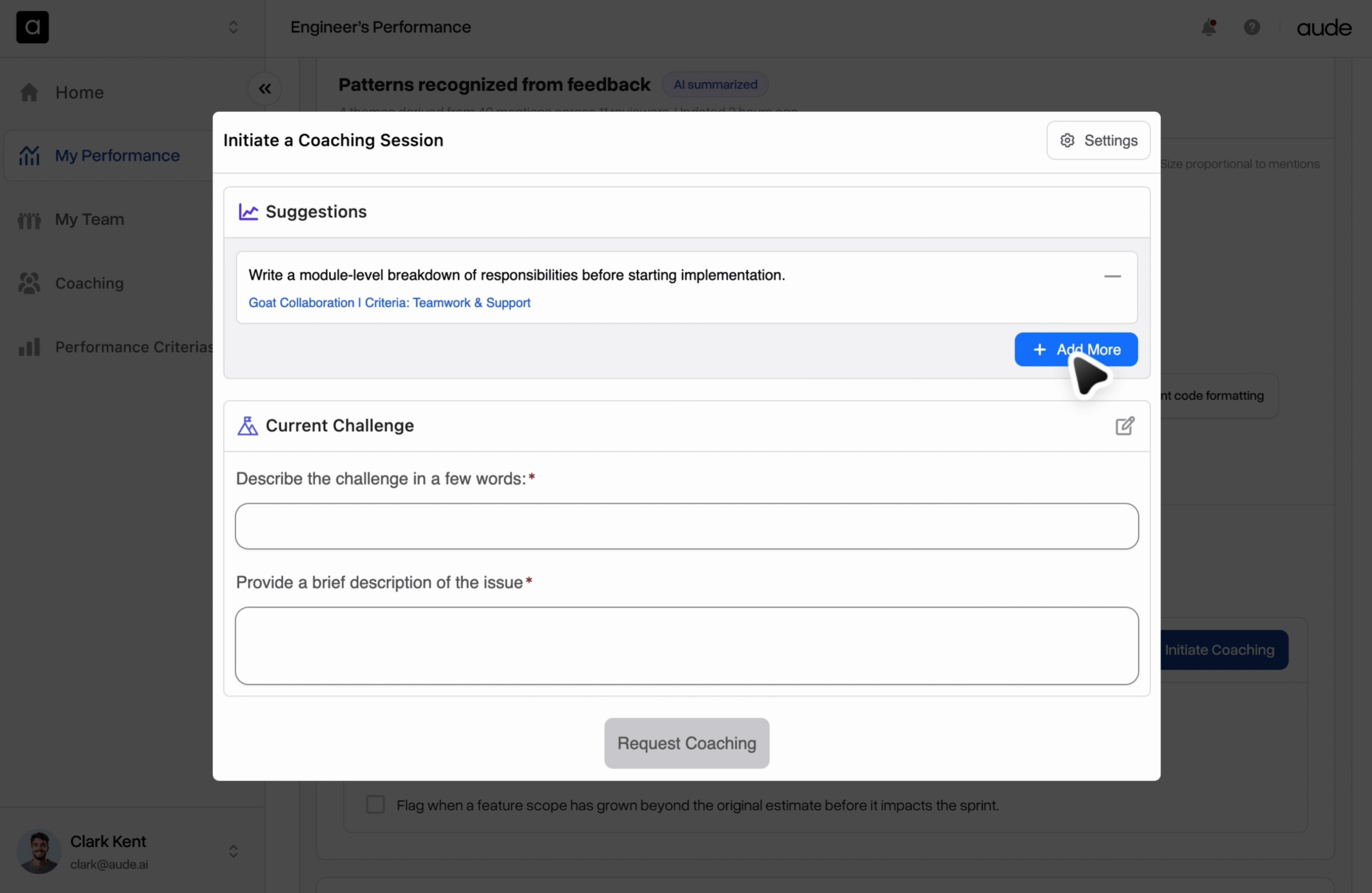Select Coaching in the sidebar

pyautogui.click(x=89, y=283)
